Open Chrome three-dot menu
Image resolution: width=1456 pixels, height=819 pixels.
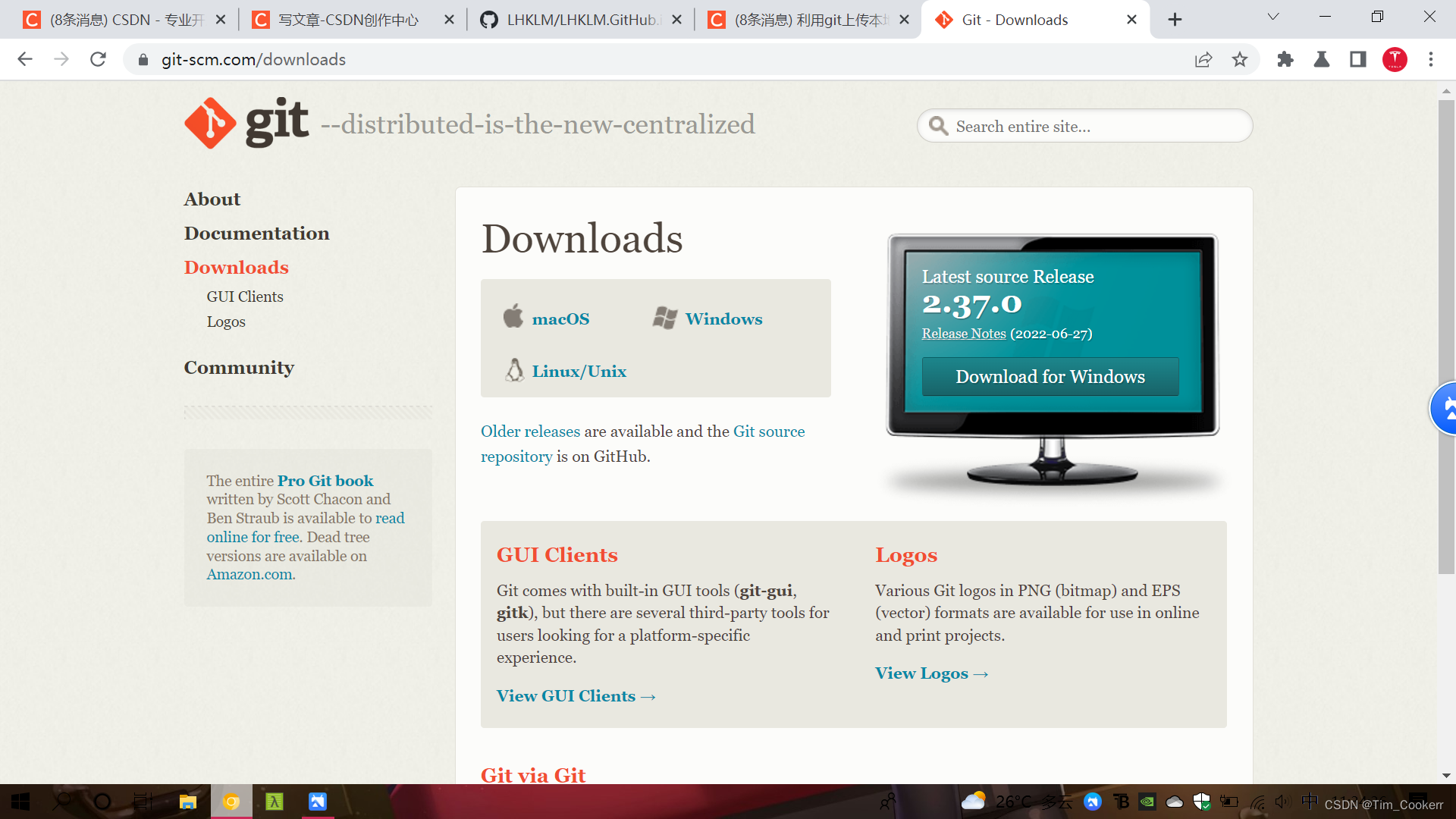pyautogui.click(x=1431, y=59)
